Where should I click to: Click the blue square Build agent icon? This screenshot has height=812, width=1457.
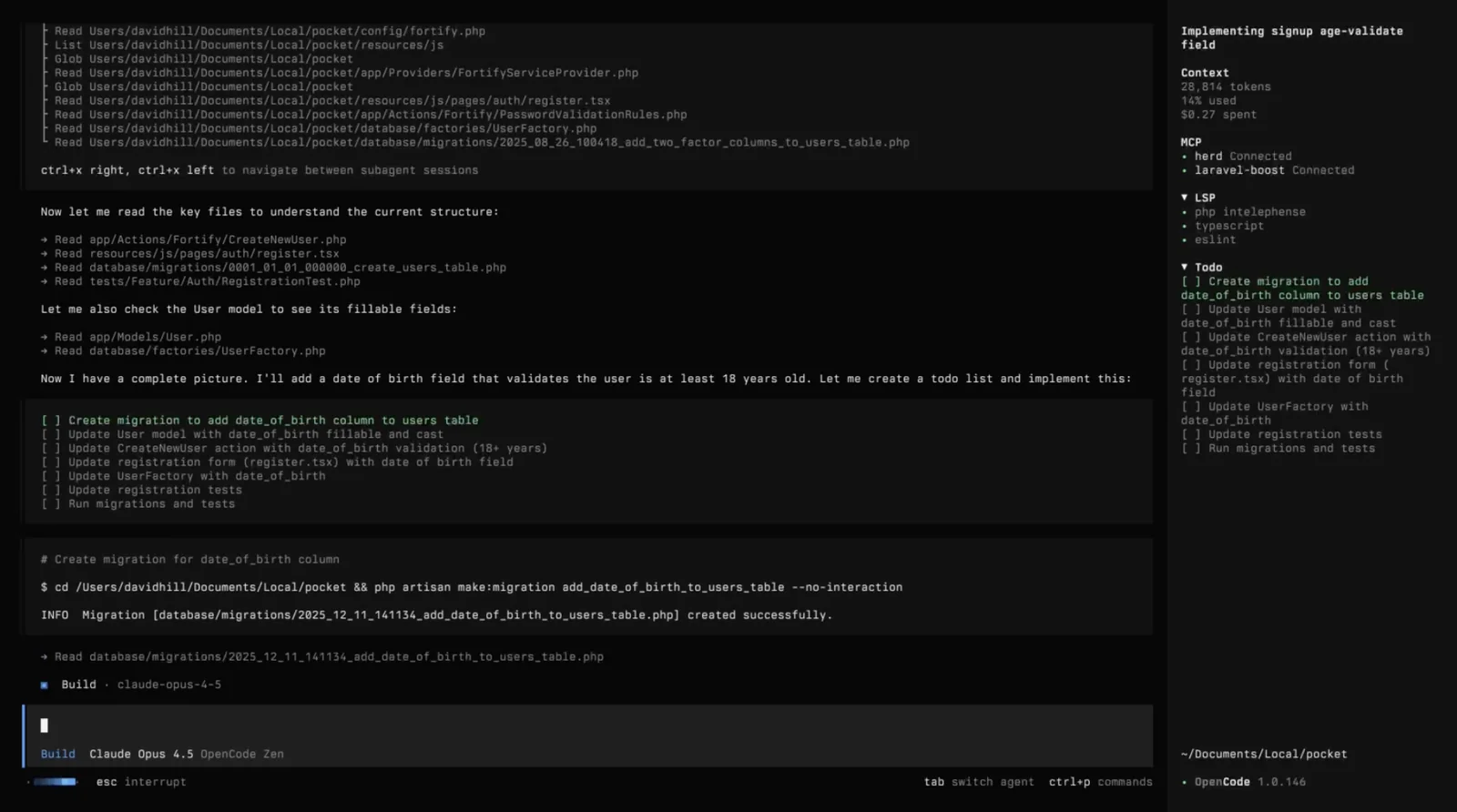(44, 685)
